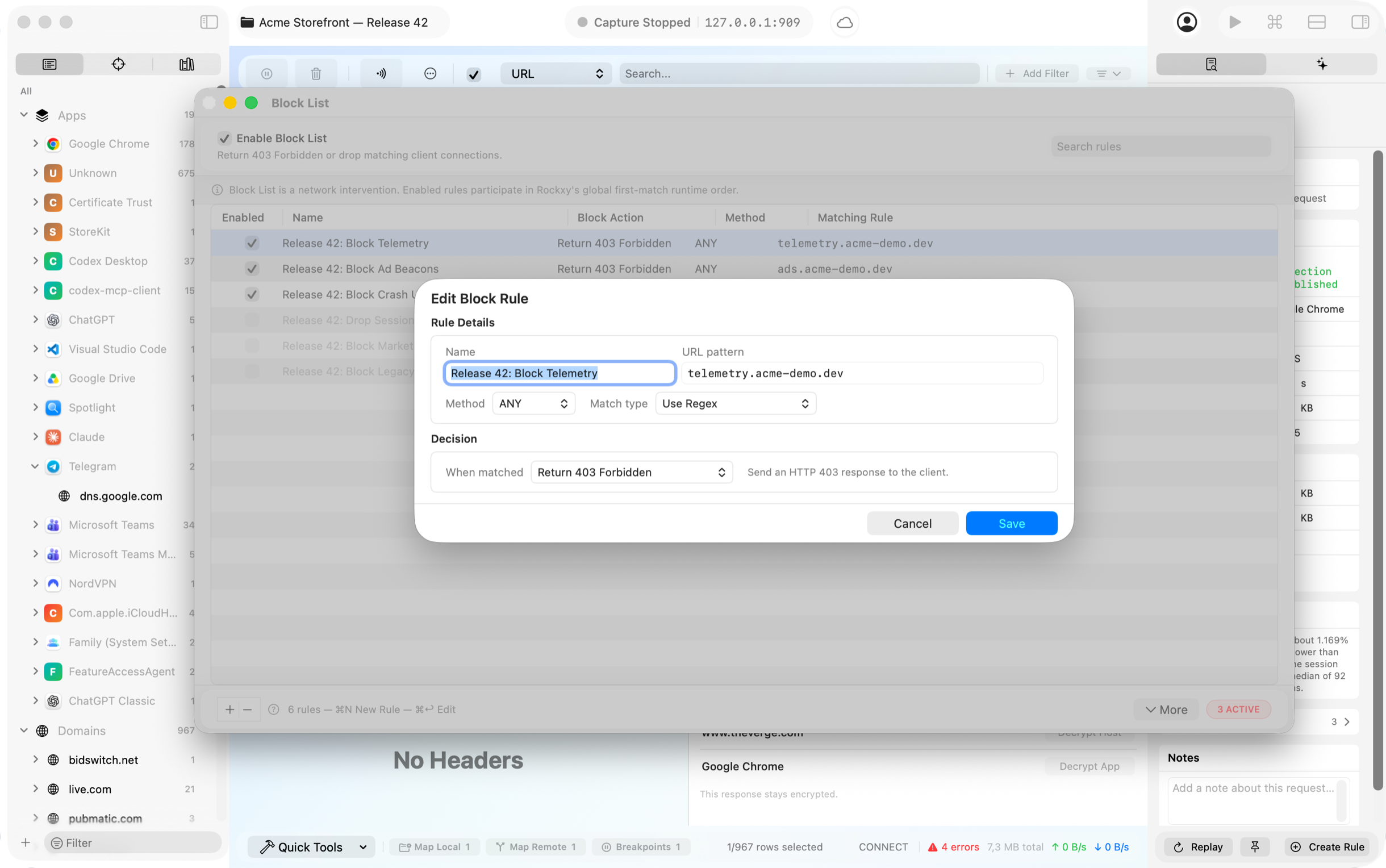This screenshot has width=1386, height=868.
Task: Toggle the left sidebar panel icon
Action: [209, 22]
